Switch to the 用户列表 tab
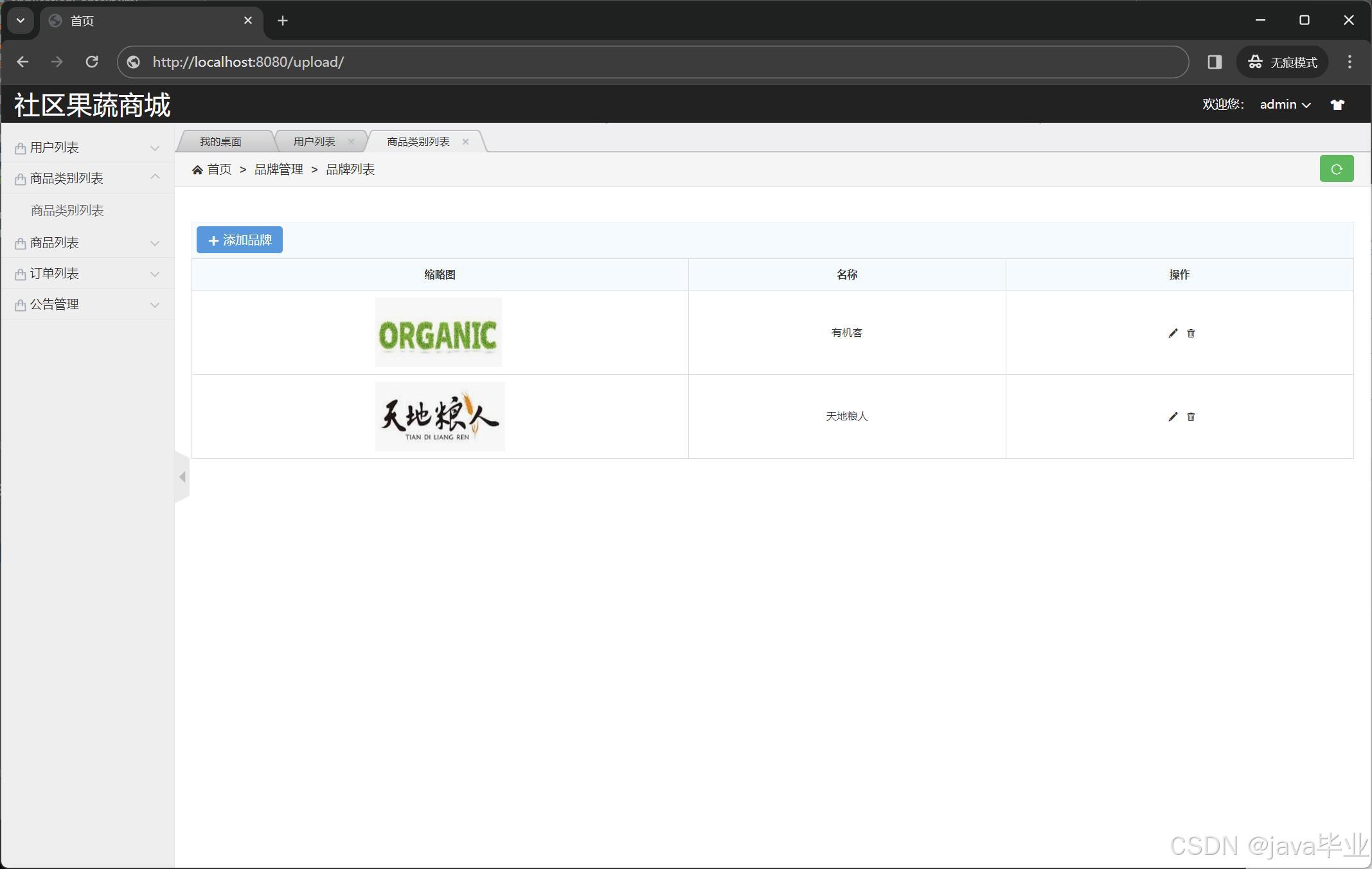The height and width of the screenshot is (869, 1372). tap(314, 141)
